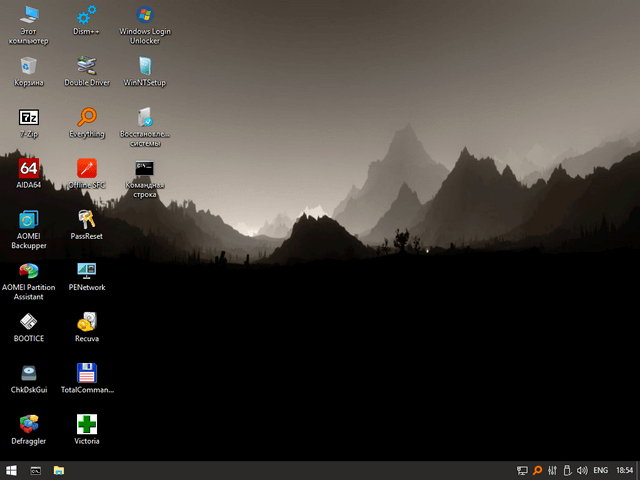Screen dimensions: 640x480
Task: Open the 7-Zip shortcut
Action: pyautogui.click(x=29, y=117)
